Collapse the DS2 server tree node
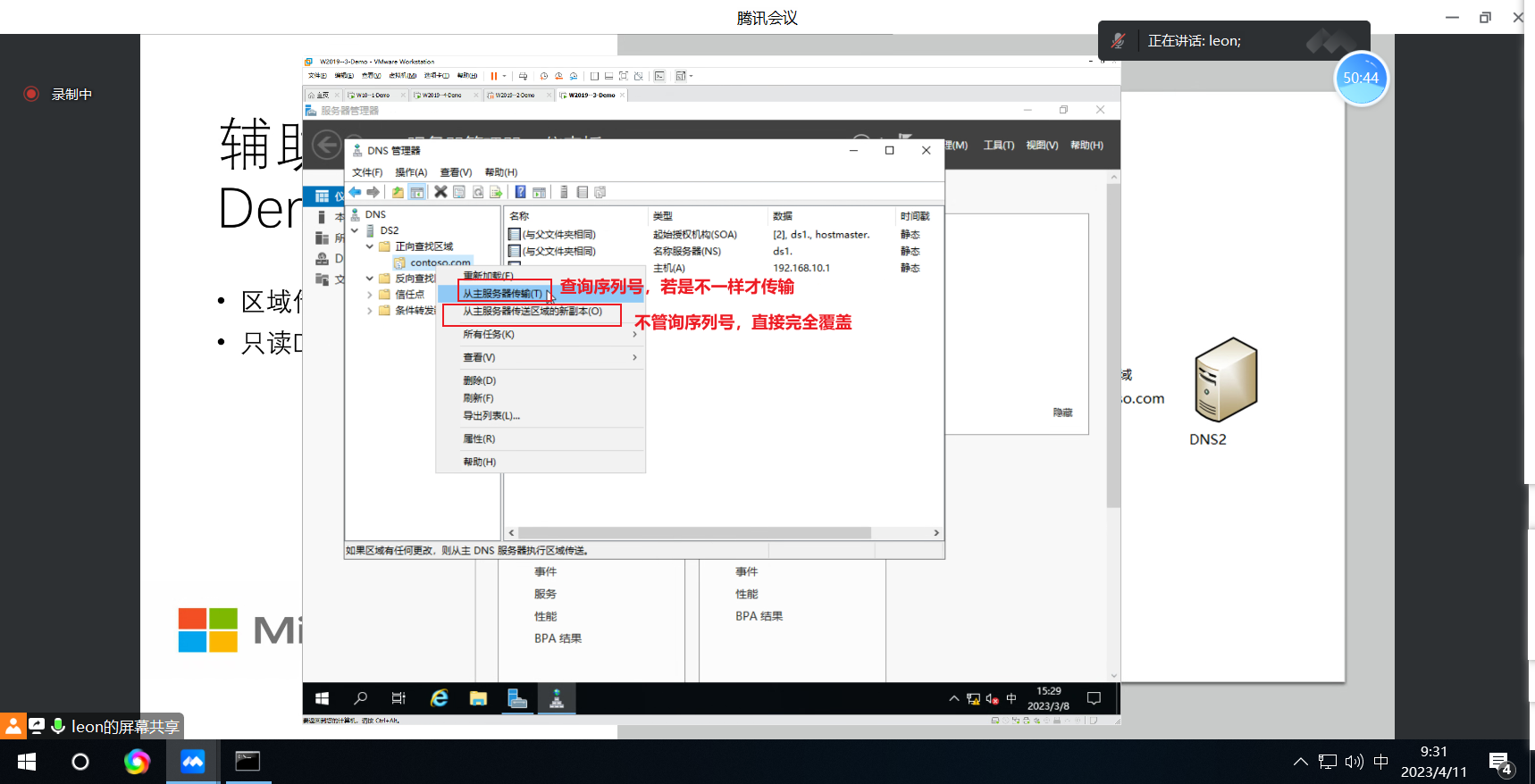The image size is (1535, 784). [x=355, y=230]
